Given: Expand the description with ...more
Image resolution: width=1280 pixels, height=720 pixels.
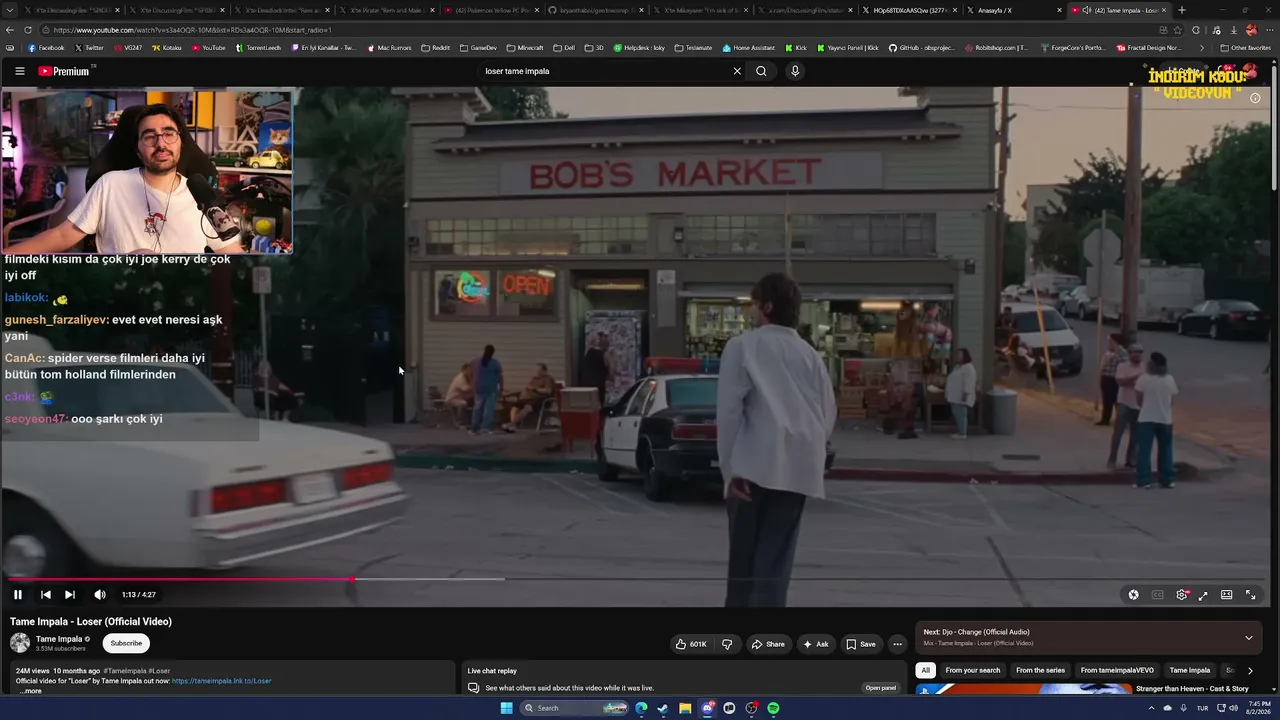Looking at the screenshot, I should tap(31, 691).
